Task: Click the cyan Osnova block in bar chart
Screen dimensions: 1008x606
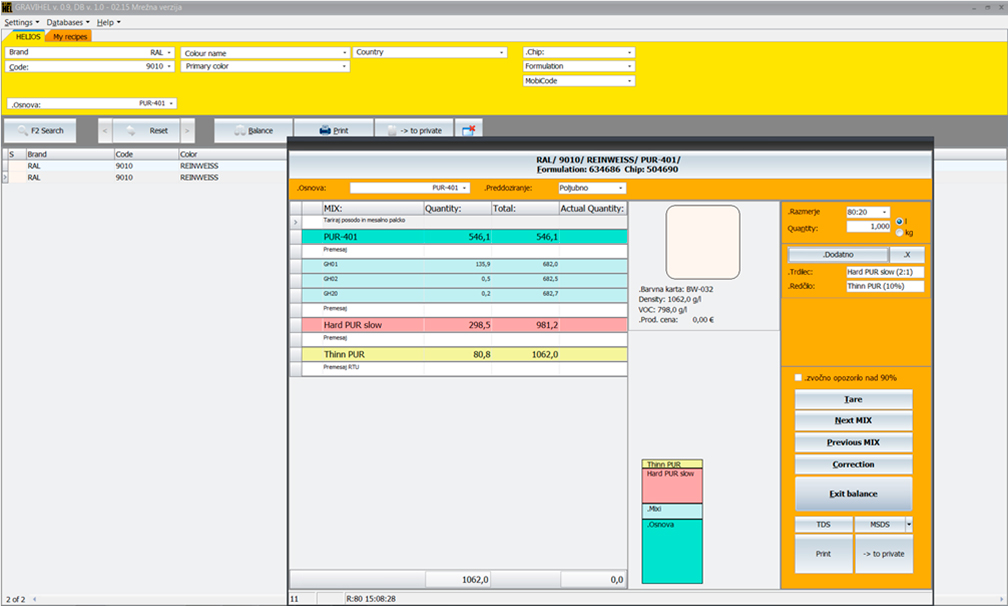Action: tap(672, 551)
